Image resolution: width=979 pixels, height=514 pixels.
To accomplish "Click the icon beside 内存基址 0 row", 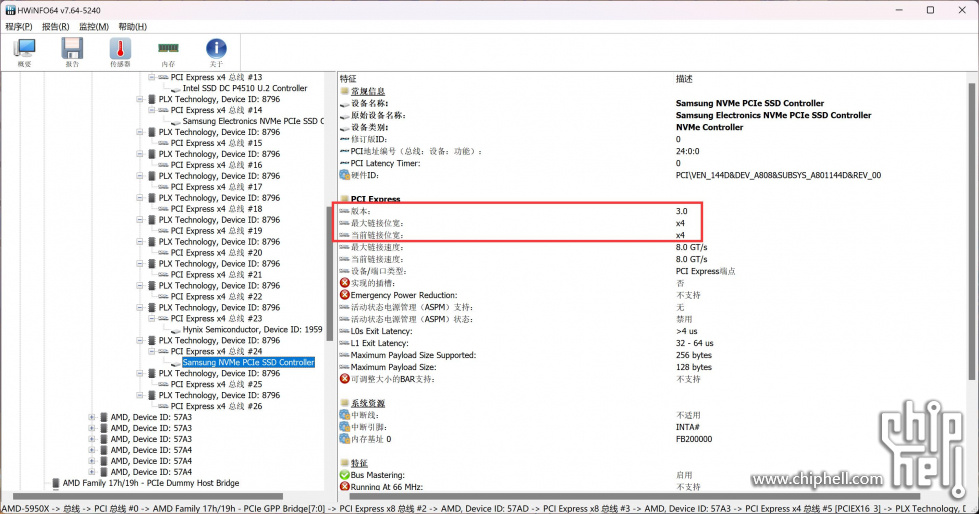I will click(x=345, y=438).
